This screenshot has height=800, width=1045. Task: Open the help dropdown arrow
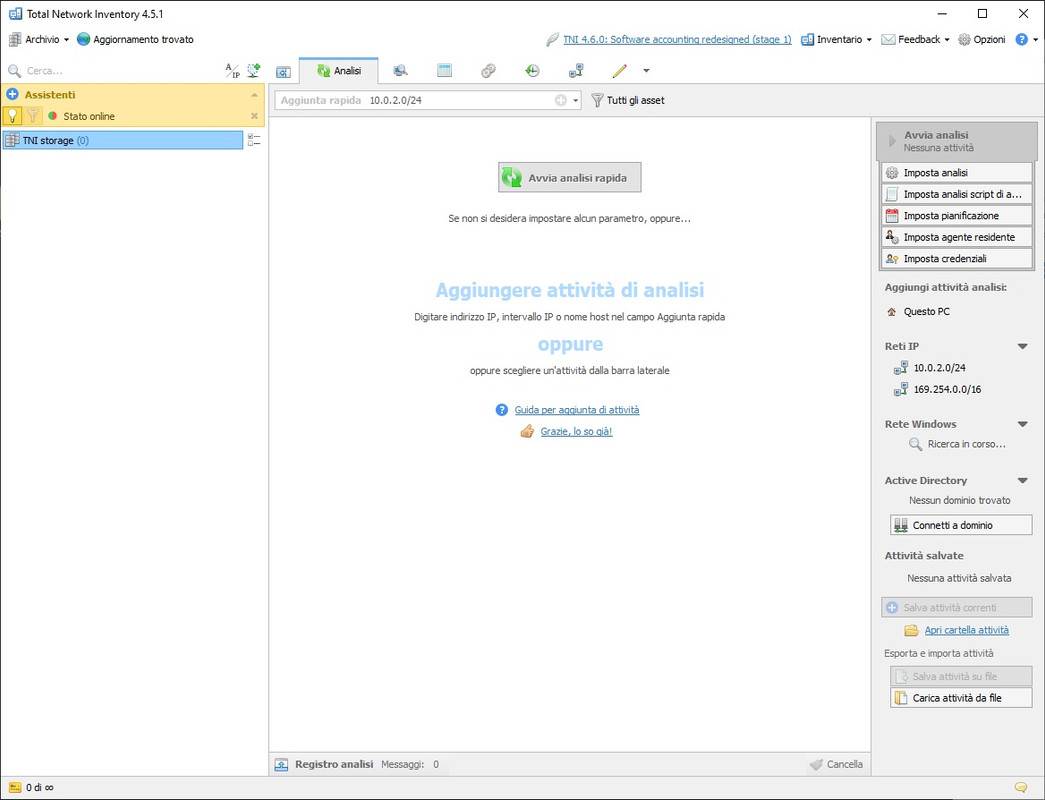click(x=1035, y=40)
